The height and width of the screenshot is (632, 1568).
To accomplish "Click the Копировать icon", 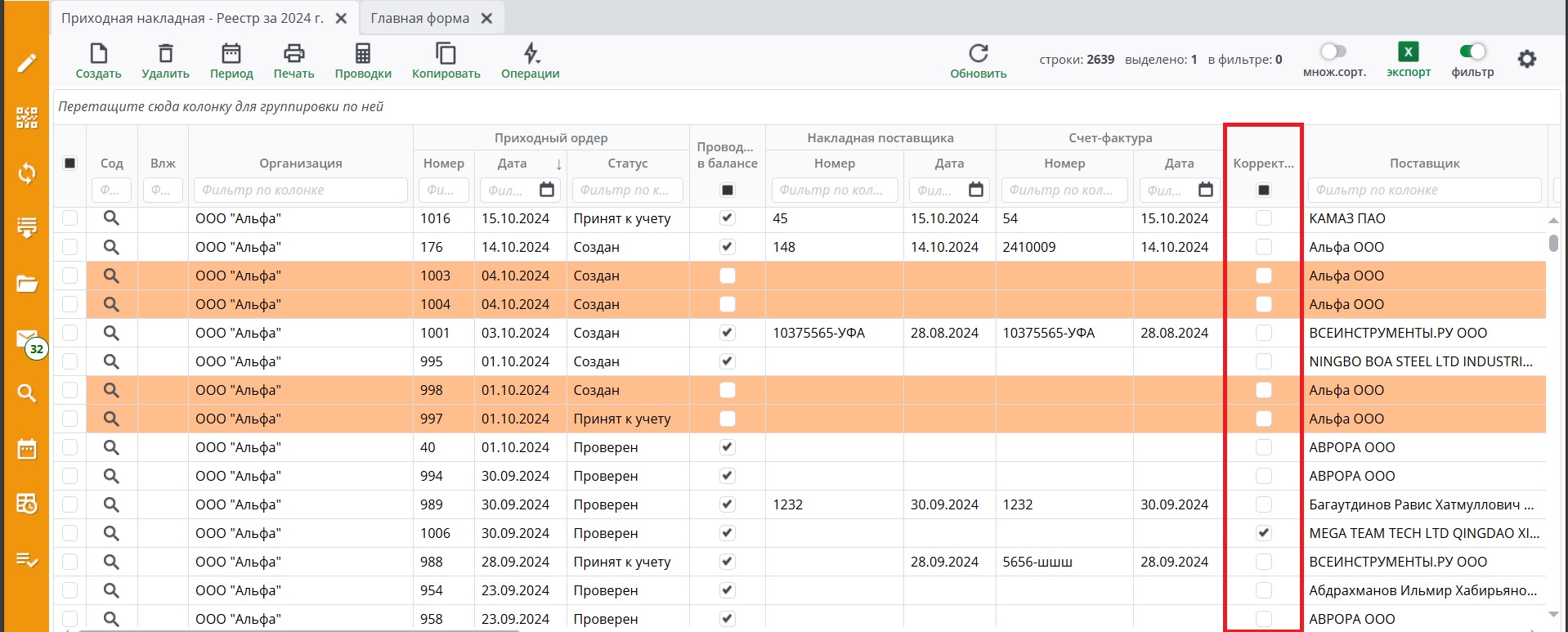I will [446, 54].
